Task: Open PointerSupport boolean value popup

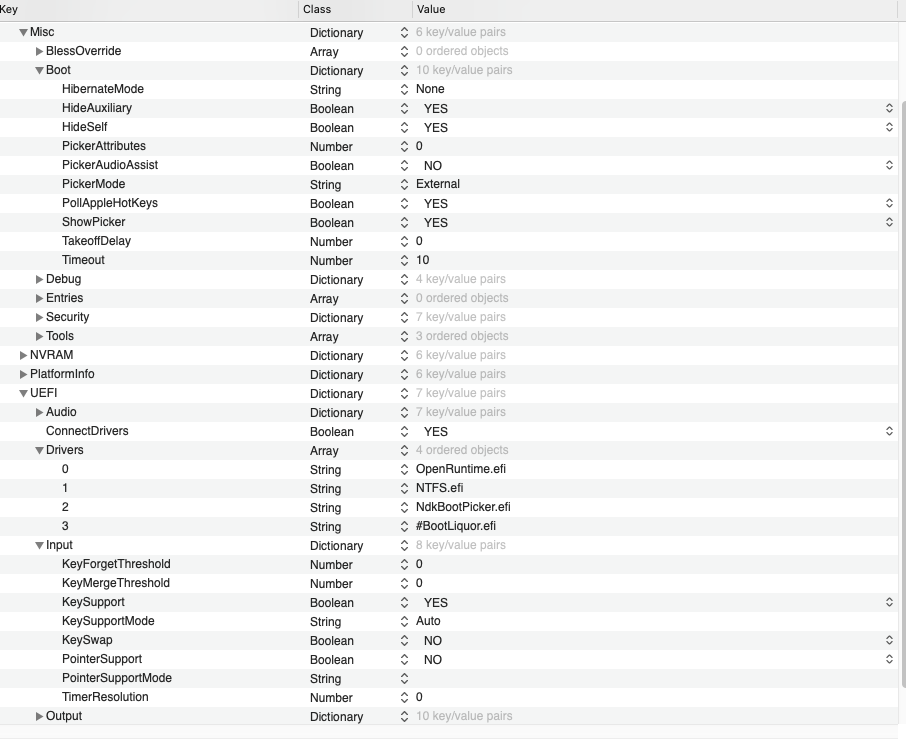Action: (x=889, y=659)
